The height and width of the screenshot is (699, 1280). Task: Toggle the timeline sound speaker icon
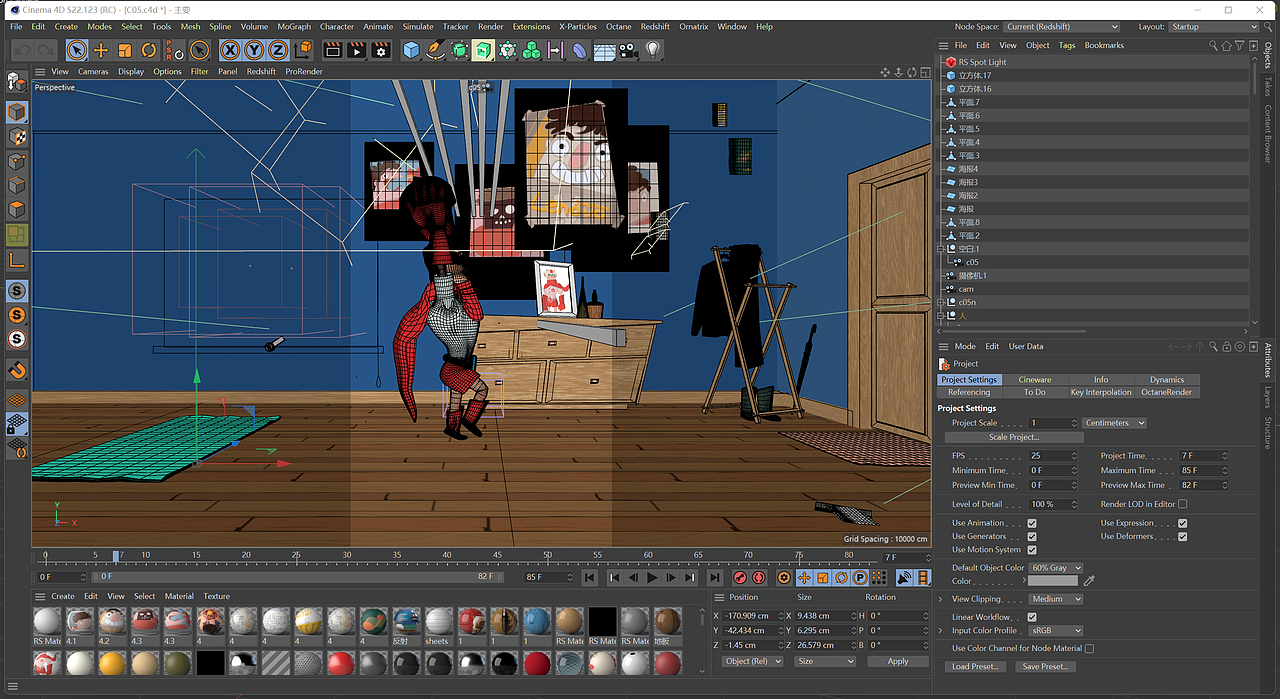pos(904,577)
